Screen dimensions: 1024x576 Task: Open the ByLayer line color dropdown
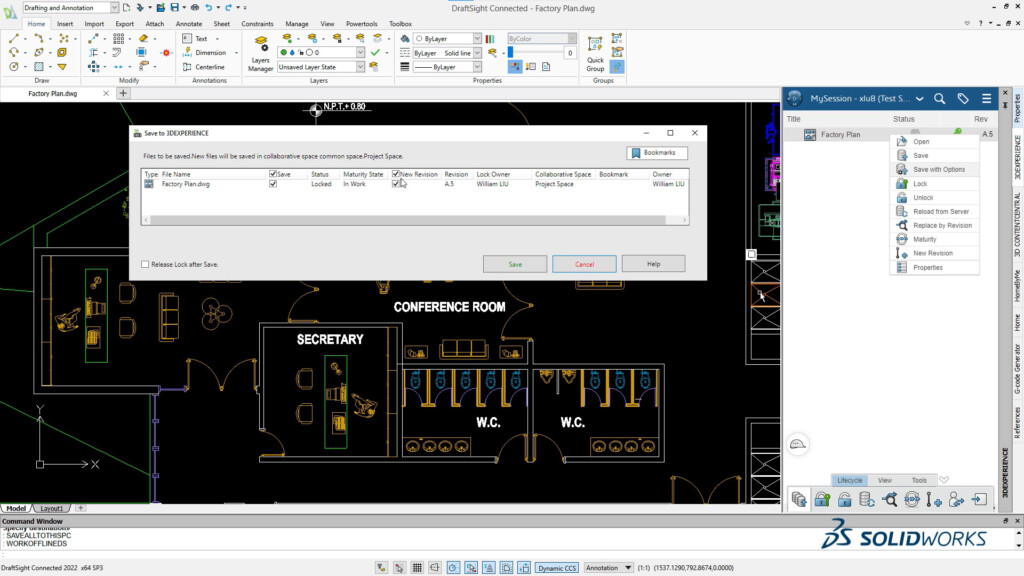tap(477, 38)
